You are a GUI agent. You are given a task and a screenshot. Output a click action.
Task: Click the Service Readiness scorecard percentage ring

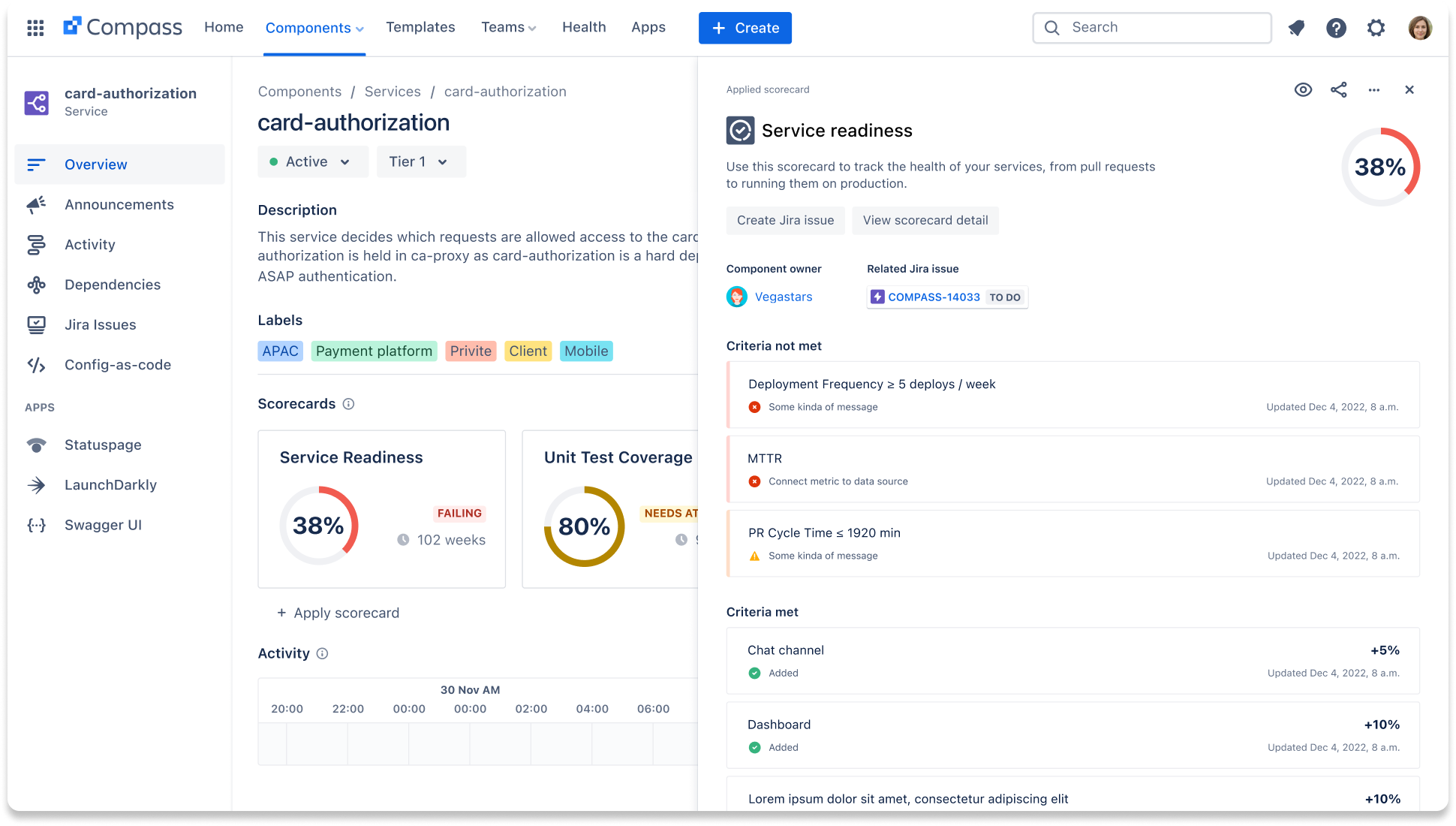point(319,525)
